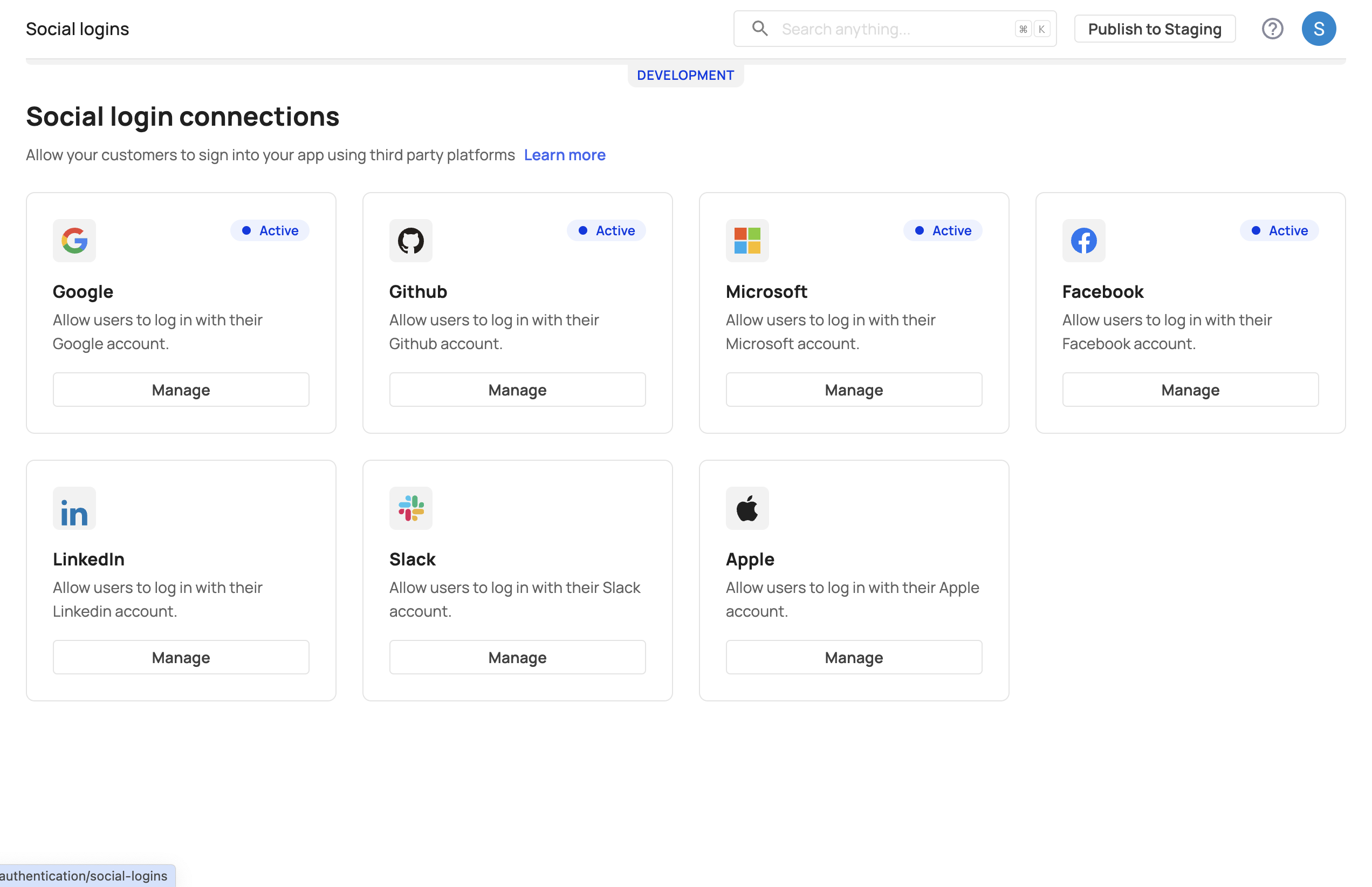Open the user avatar S menu
The image size is (1372, 887).
point(1318,29)
